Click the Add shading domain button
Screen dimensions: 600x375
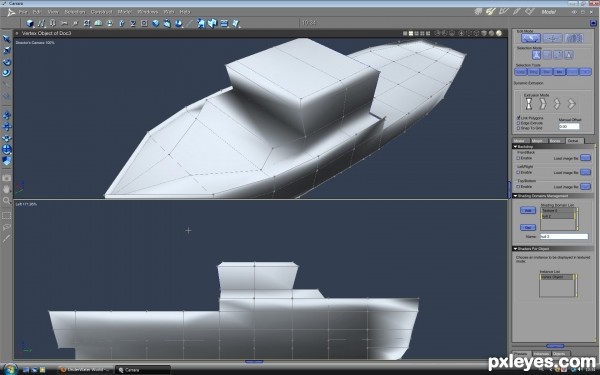click(x=528, y=210)
